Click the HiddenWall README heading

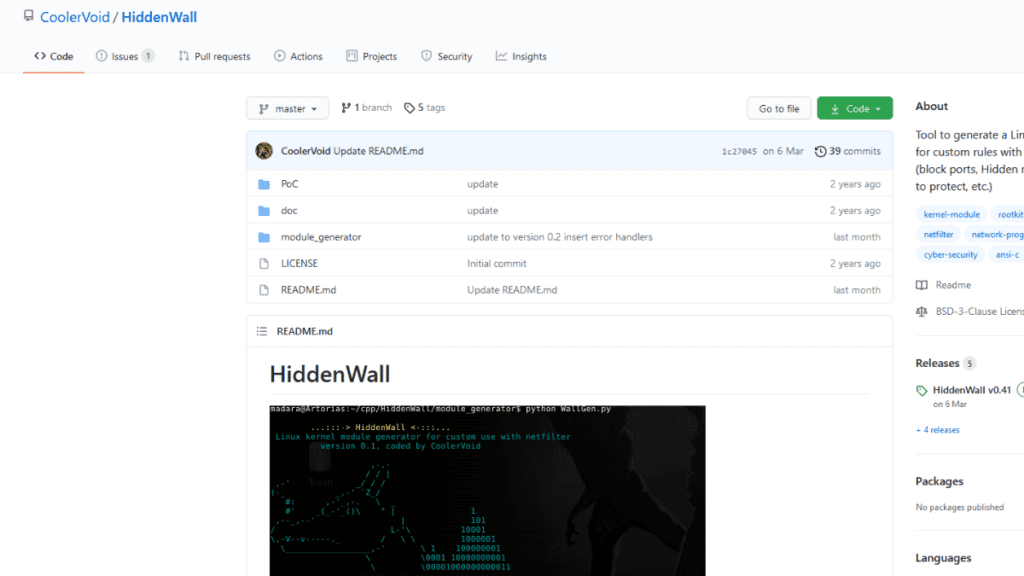coord(330,374)
